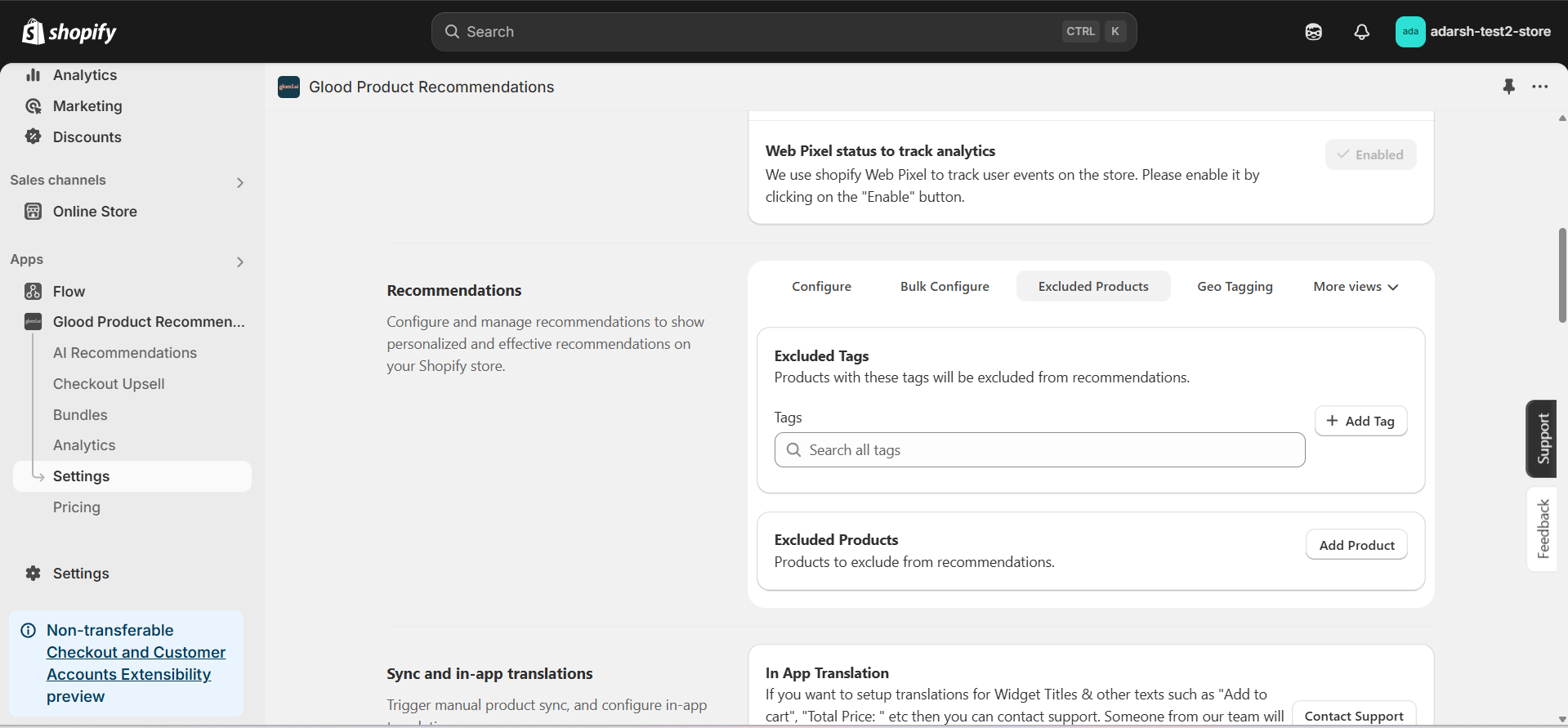Open the Feedback side tab
The width and height of the screenshot is (1568, 728).
pyautogui.click(x=1542, y=529)
